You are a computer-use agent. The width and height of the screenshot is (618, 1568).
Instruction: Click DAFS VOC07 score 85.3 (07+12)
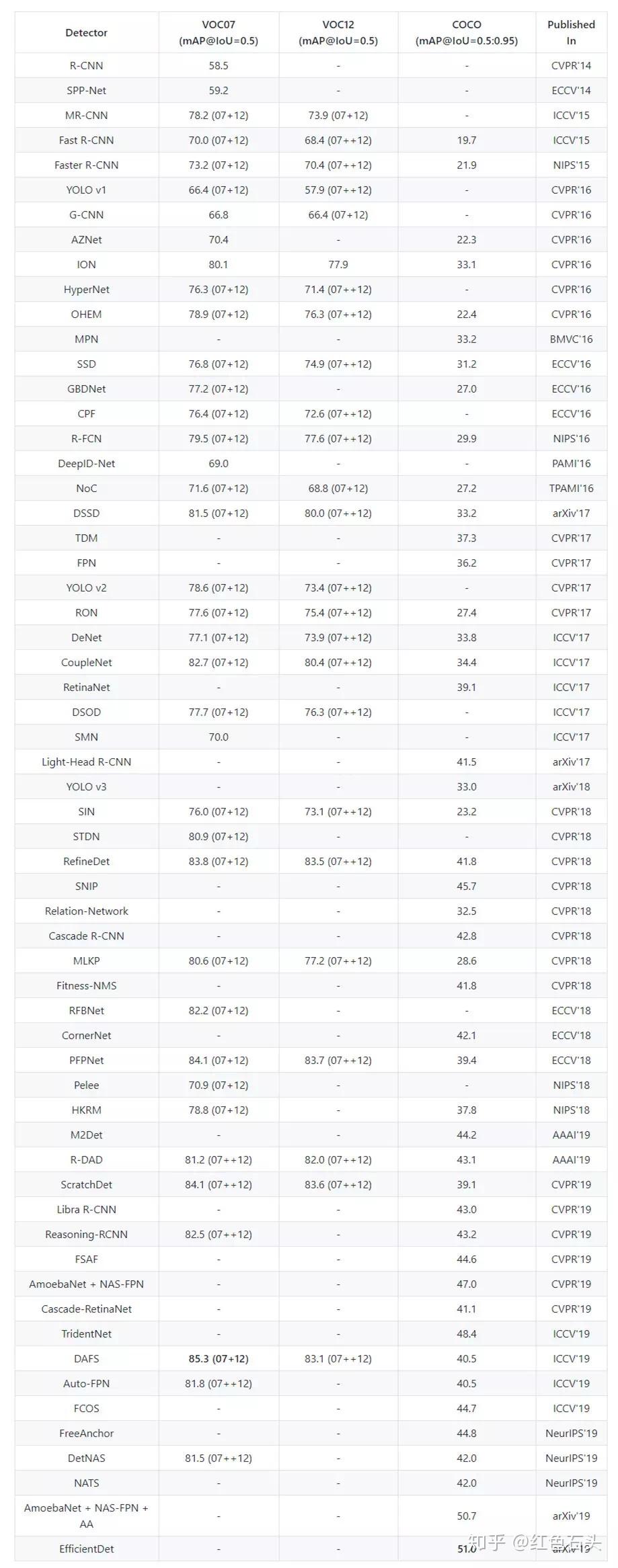coord(218,1358)
